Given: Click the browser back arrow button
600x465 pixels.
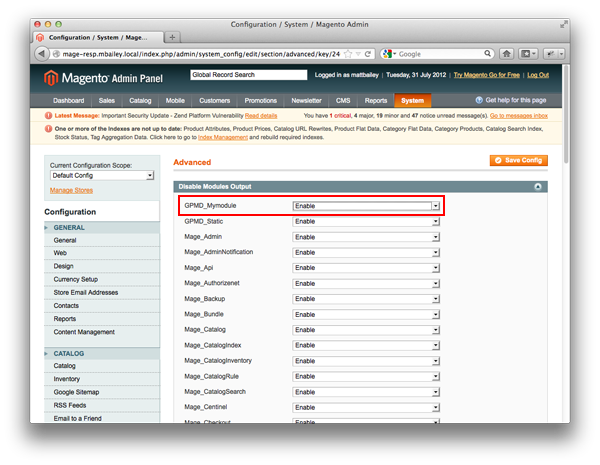Looking at the screenshot, I should coord(41,54).
